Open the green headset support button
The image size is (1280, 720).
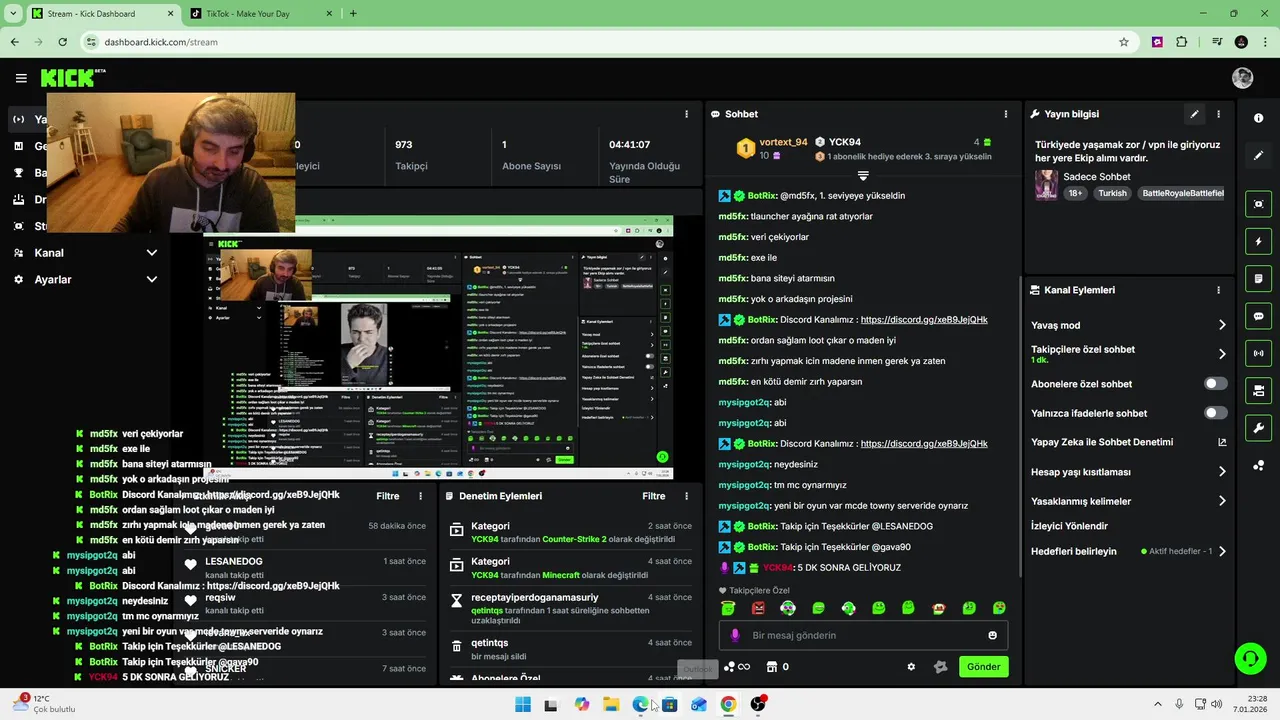pos(1250,658)
